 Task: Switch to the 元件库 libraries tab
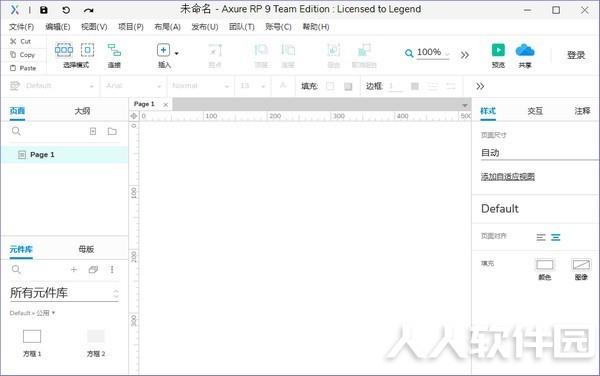pyautogui.click(x=21, y=249)
